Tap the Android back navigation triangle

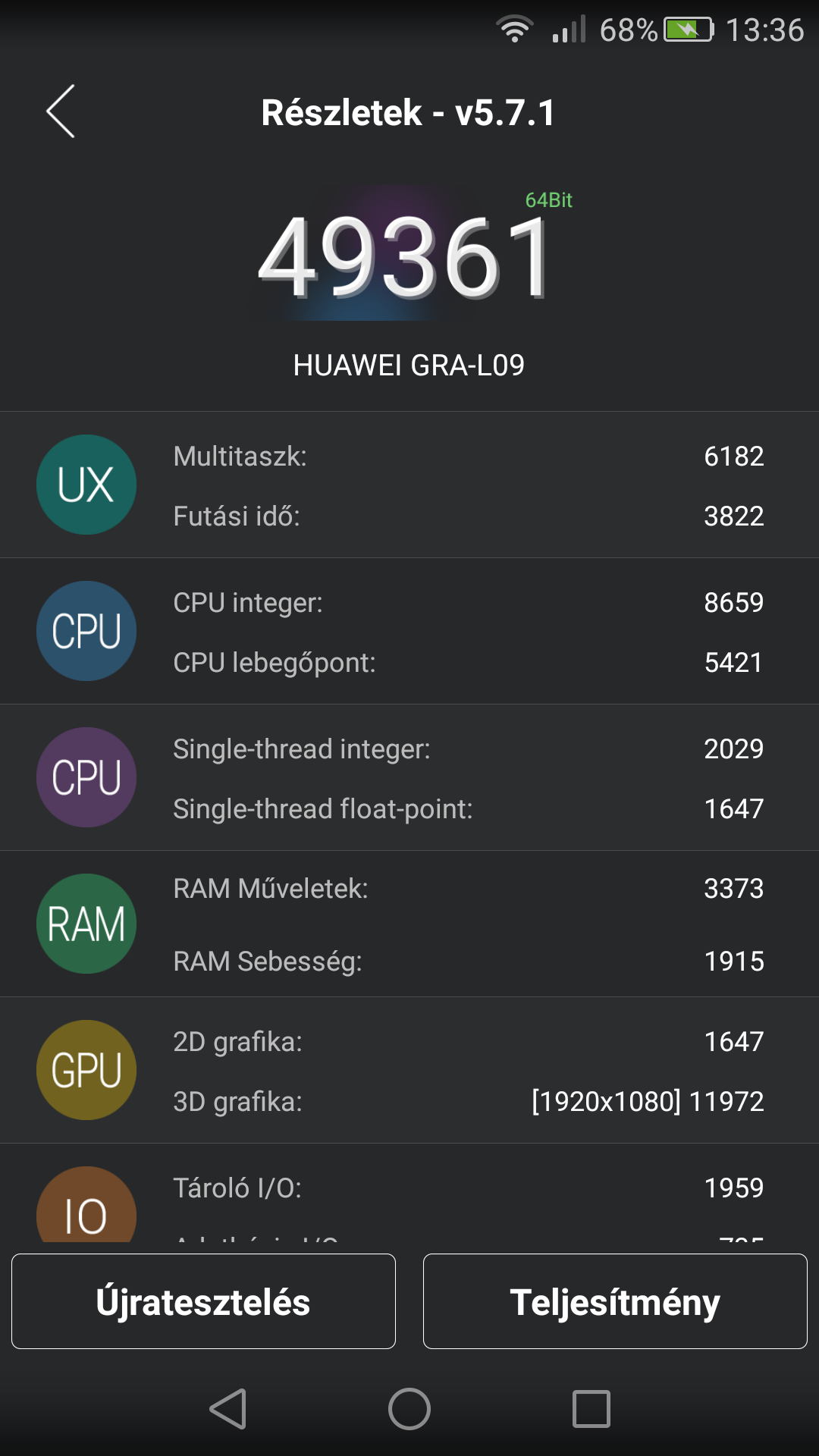227,1409
